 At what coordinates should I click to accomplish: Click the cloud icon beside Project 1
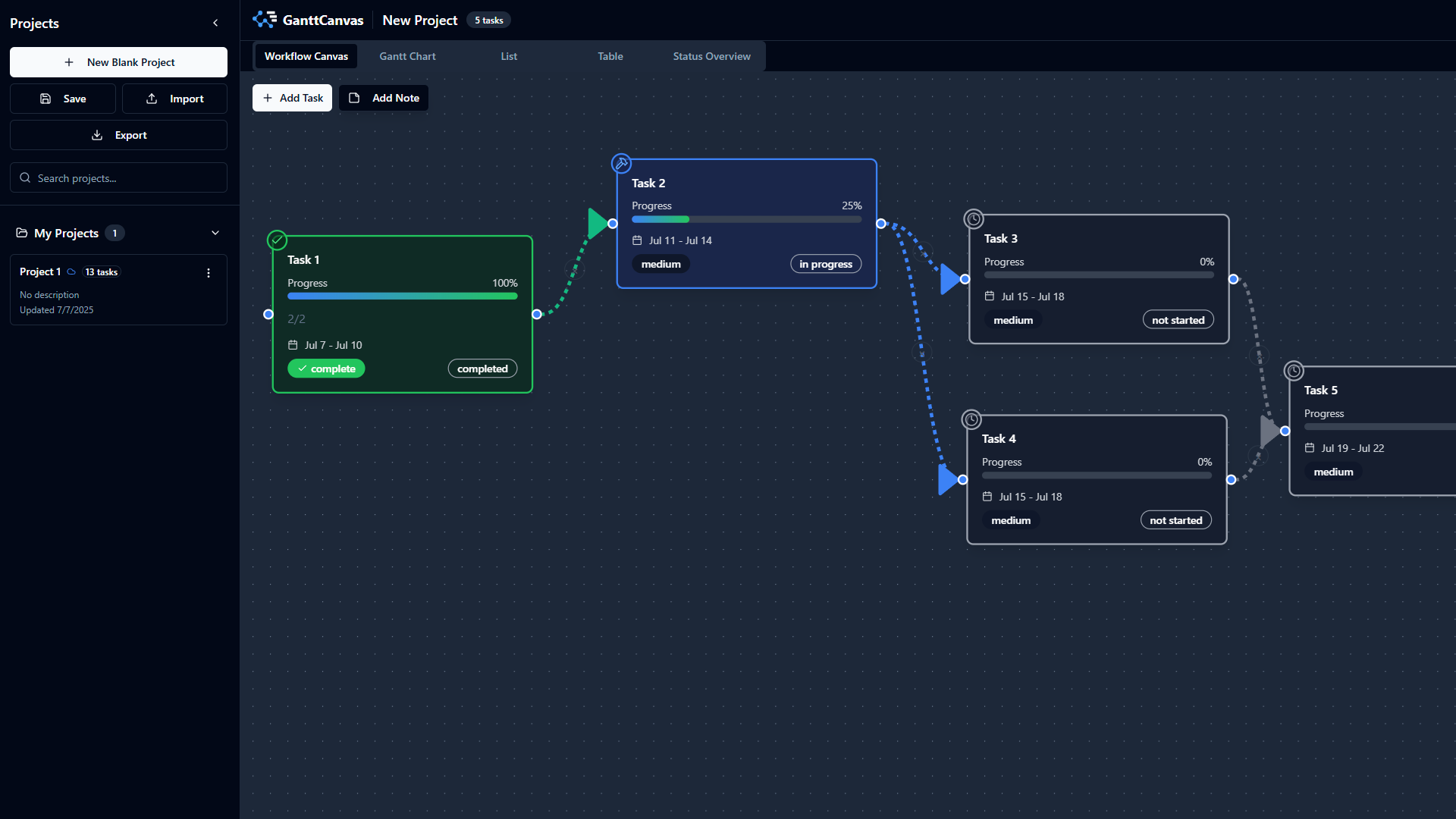(x=71, y=271)
